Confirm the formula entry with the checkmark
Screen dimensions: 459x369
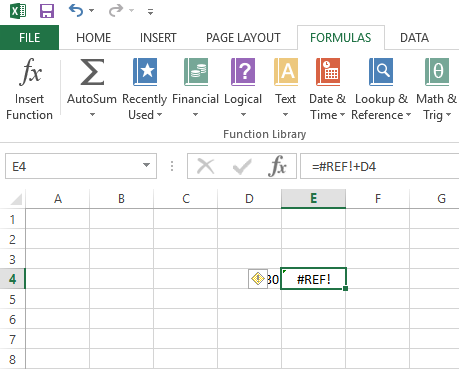coord(242,166)
